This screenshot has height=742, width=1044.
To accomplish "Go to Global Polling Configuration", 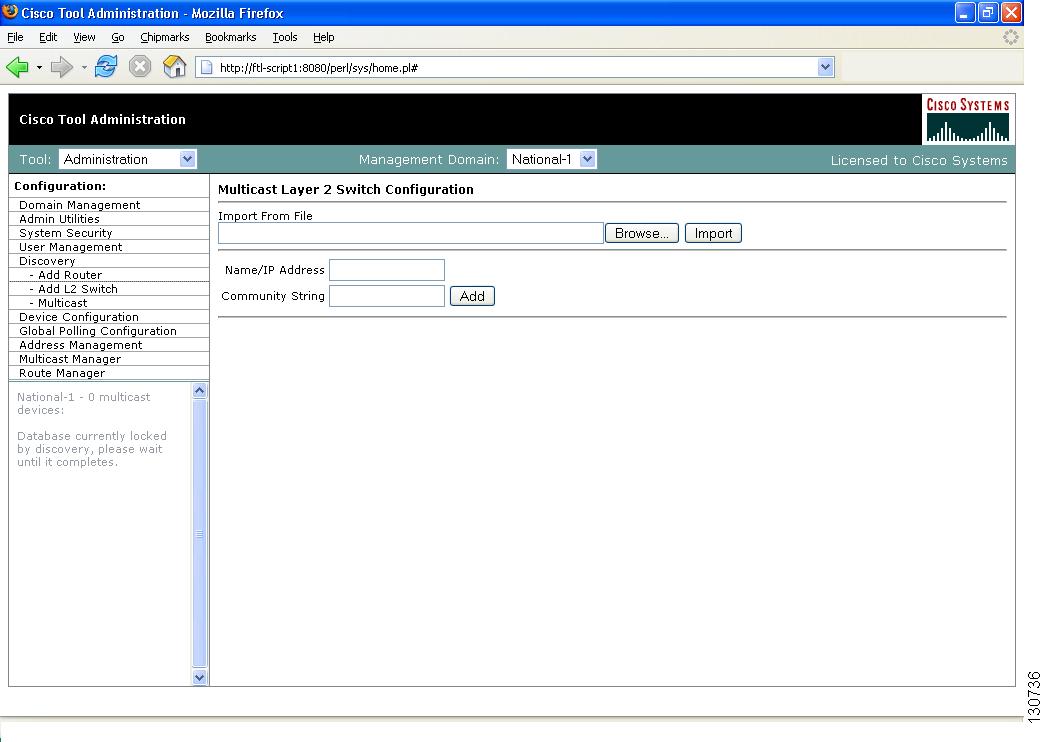I will click(x=98, y=331).
